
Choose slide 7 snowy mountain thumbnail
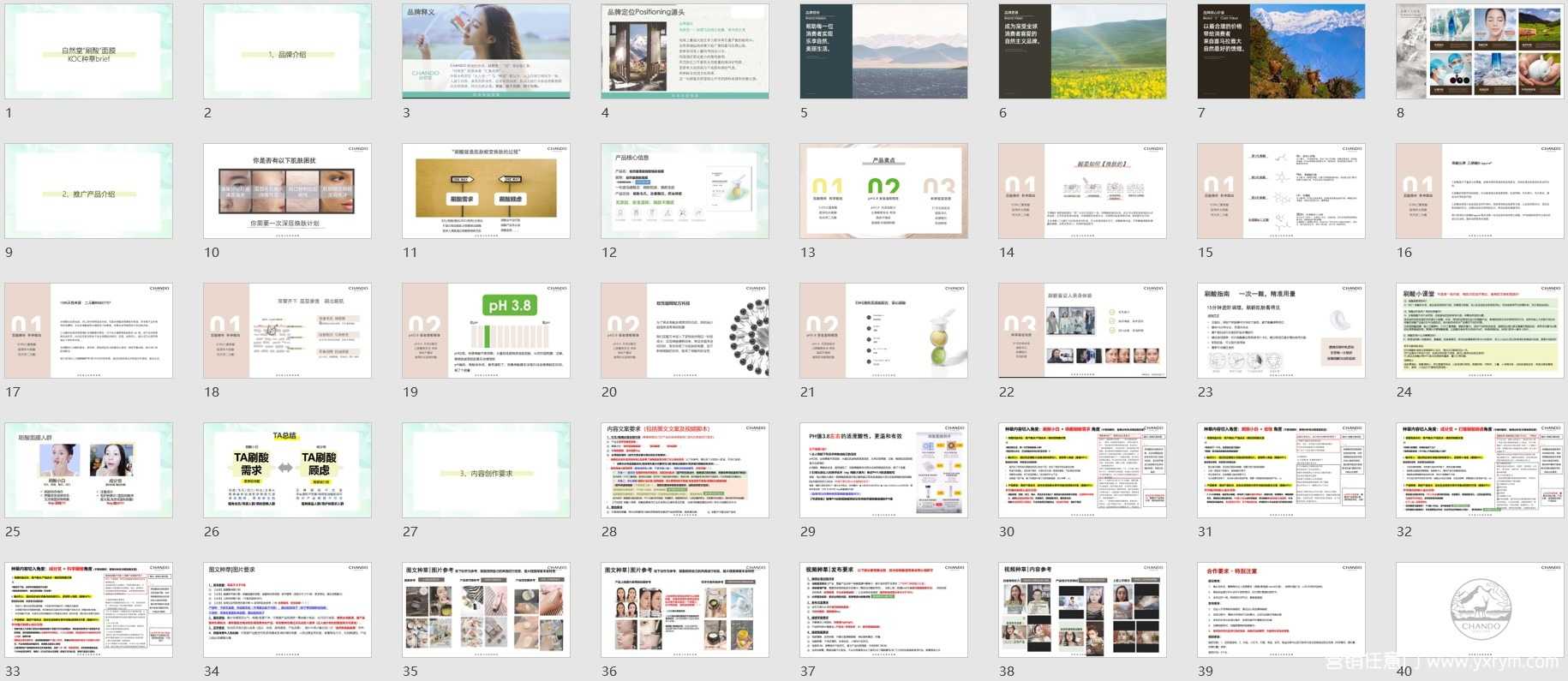[x=1281, y=51]
